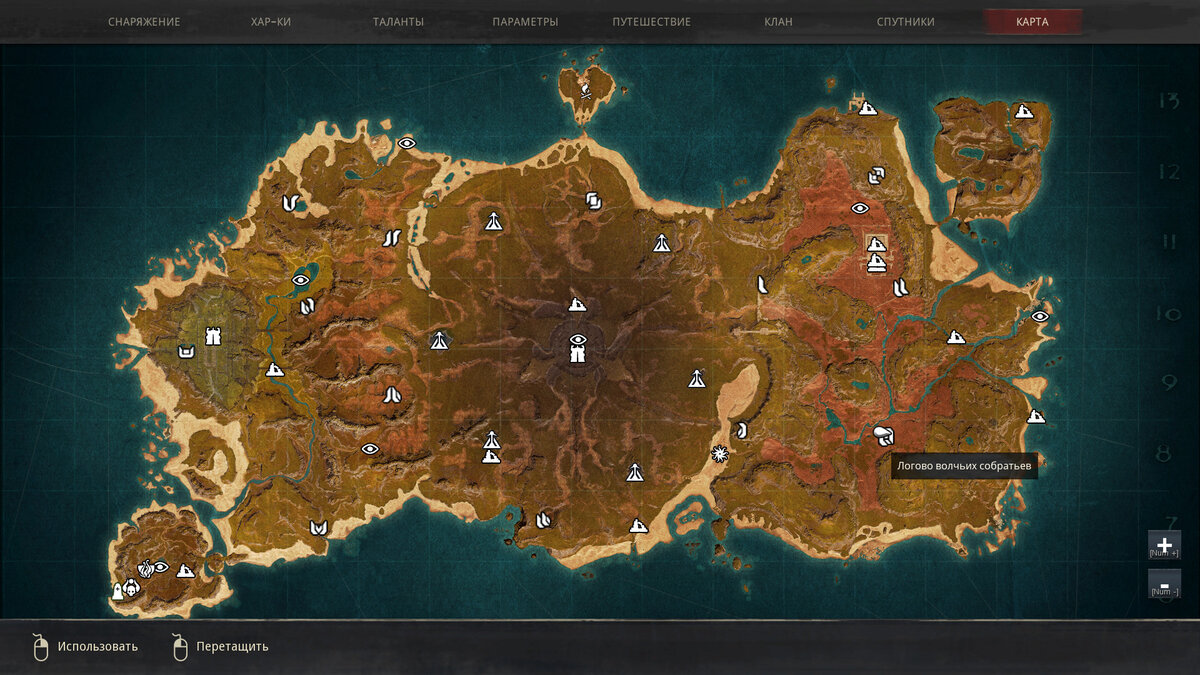Screen dimensions: 1200x675
Task: Click the Логово волчьих собратьев tooltip
Action: 964,466
